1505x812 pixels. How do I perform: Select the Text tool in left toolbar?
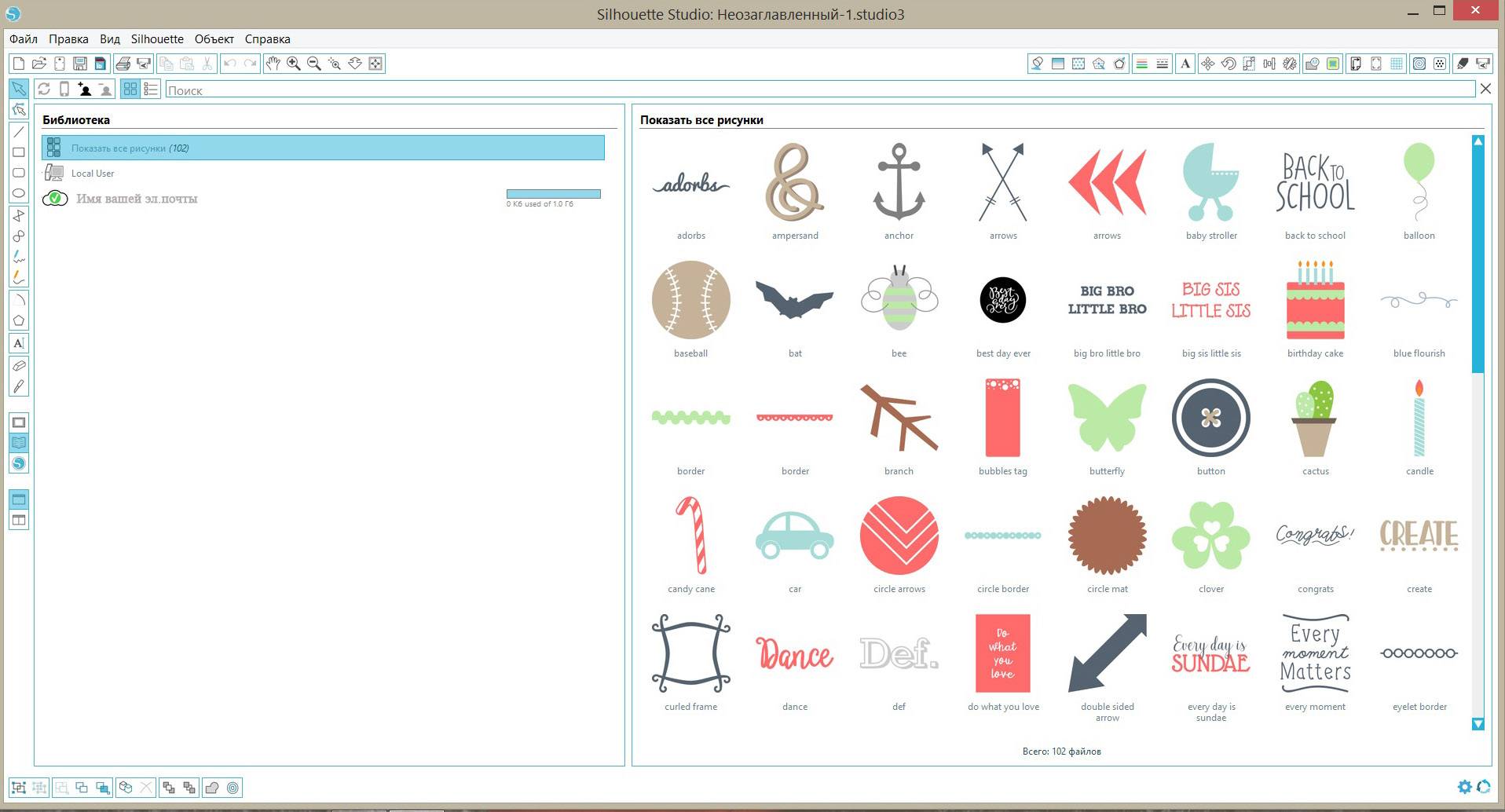tap(19, 343)
